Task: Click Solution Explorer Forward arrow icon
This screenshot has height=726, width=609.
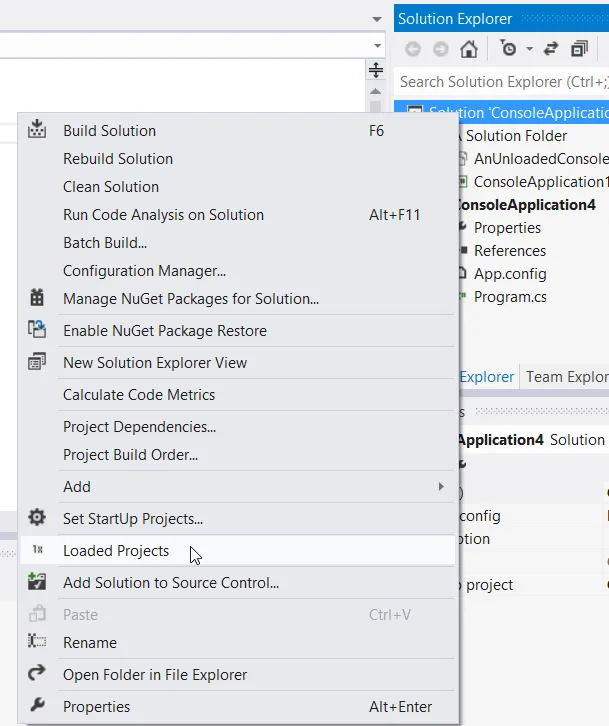Action: 440,49
